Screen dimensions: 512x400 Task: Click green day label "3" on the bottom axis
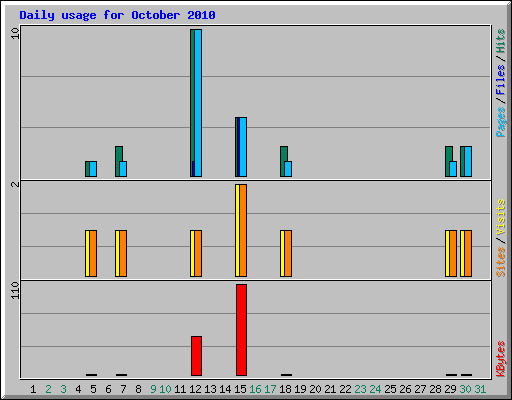point(63,389)
